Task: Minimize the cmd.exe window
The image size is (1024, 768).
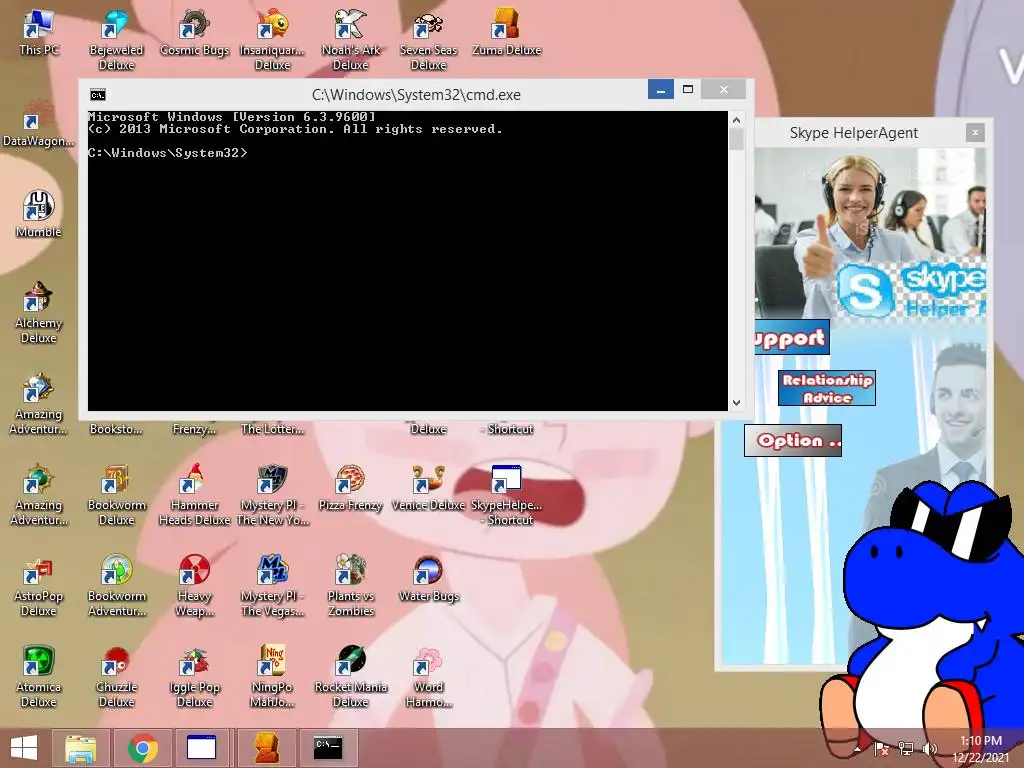Action: pyautogui.click(x=661, y=89)
